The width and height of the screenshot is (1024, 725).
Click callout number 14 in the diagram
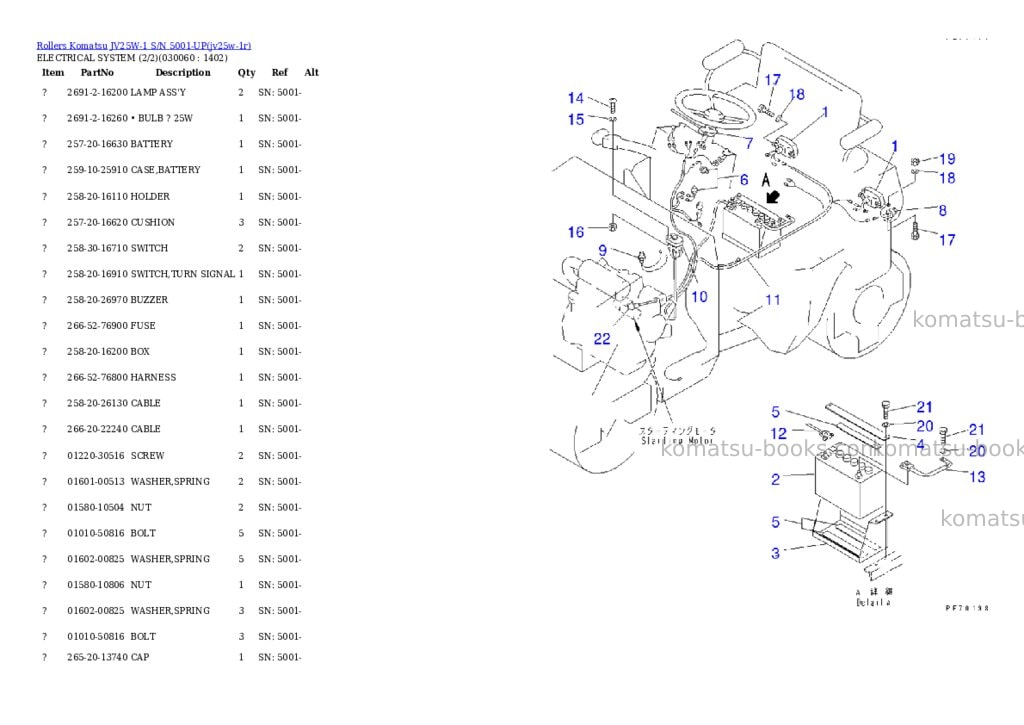(x=575, y=98)
